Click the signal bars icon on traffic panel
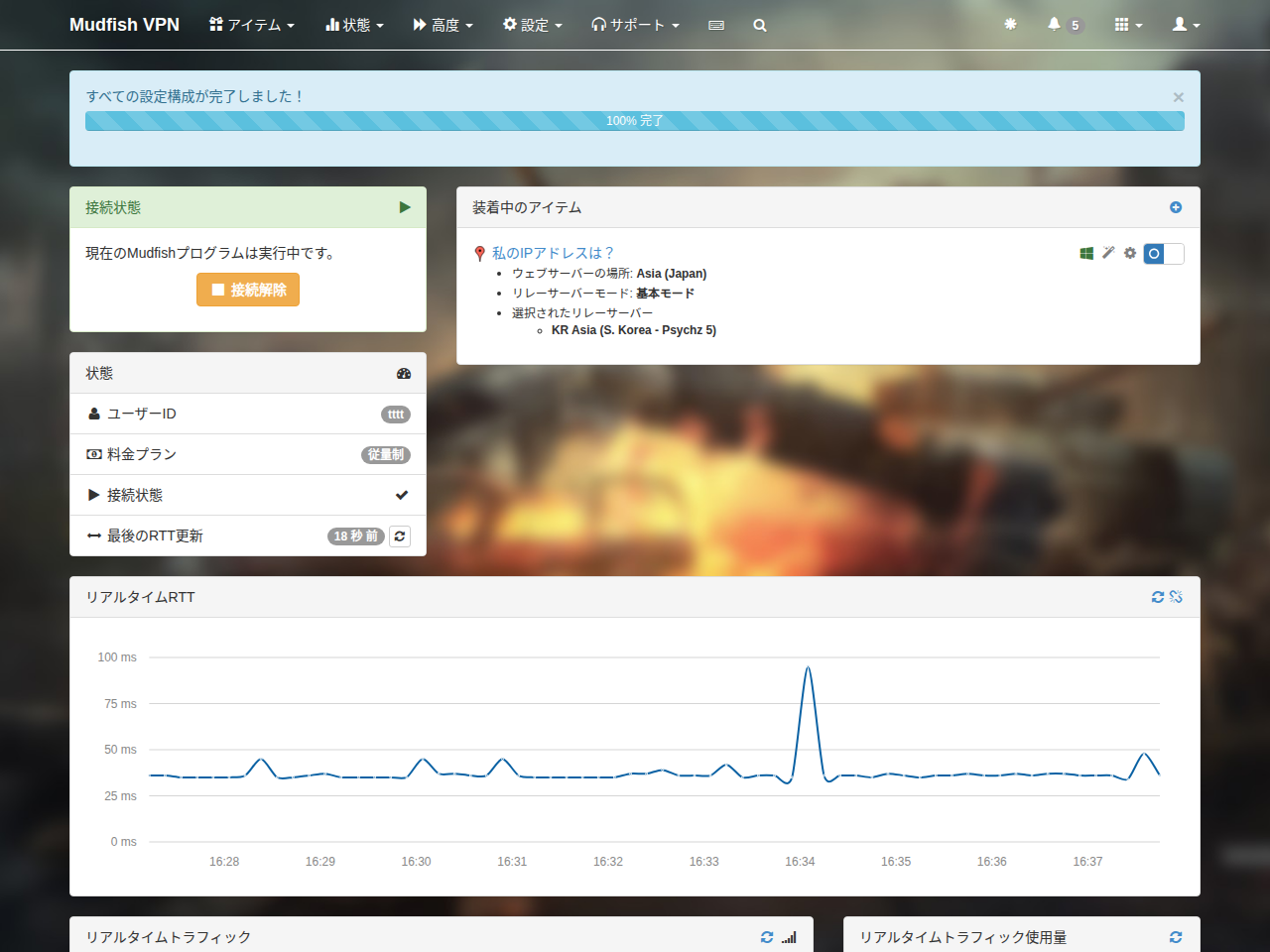The height and width of the screenshot is (952, 1270). tap(789, 937)
